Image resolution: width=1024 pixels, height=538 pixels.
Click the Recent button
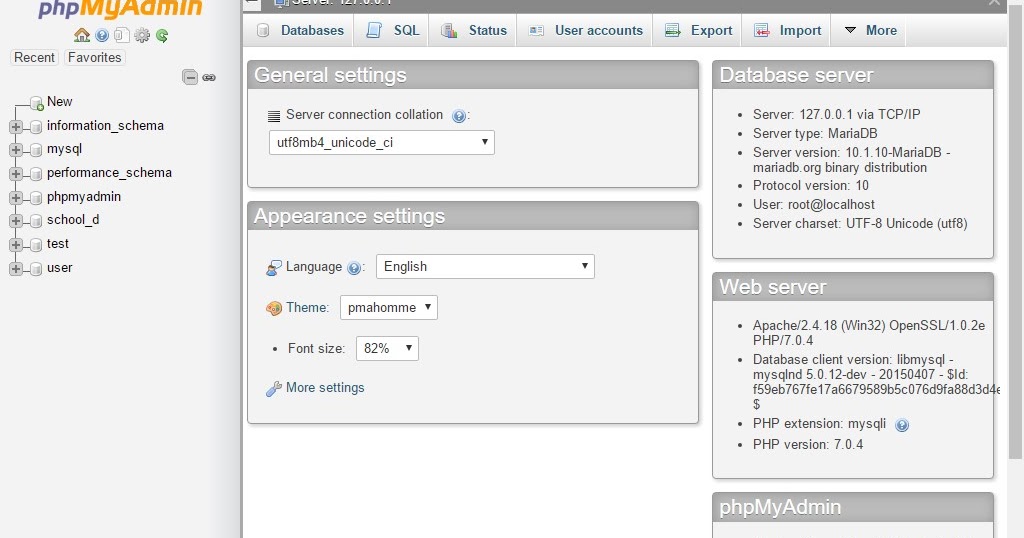tap(34, 57)
